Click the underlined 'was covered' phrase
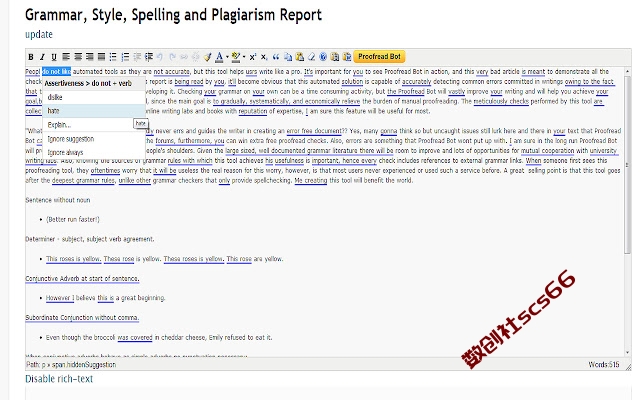The image size is (640, 400). (135, 338)
